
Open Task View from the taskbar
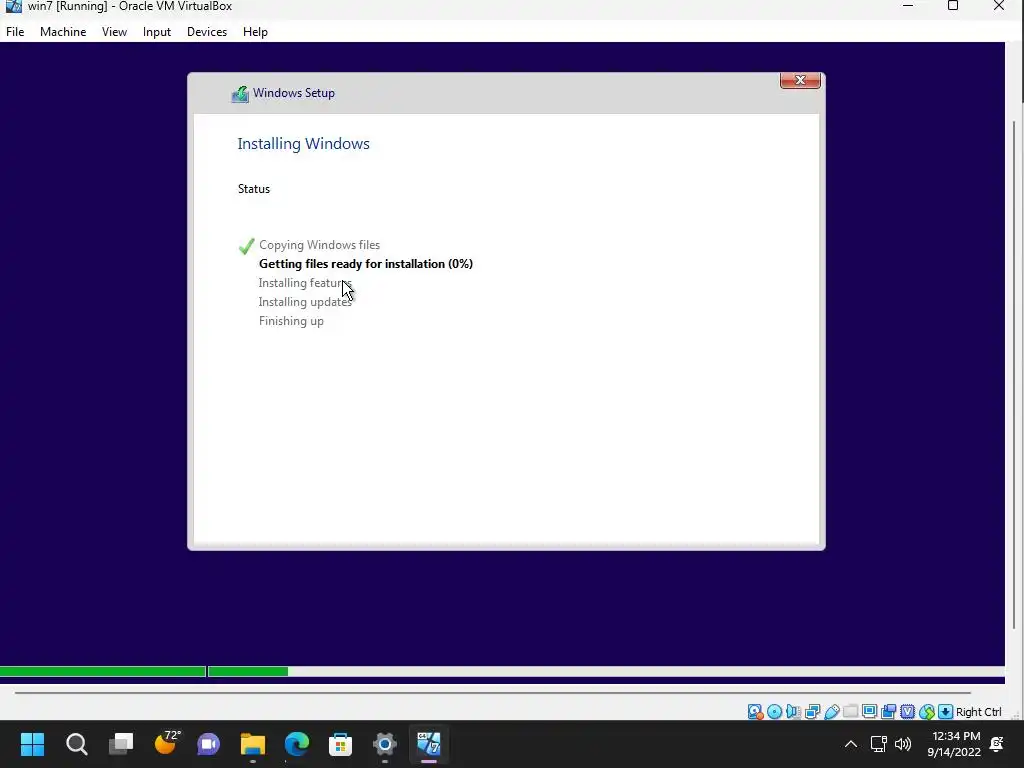coord(121,744)
